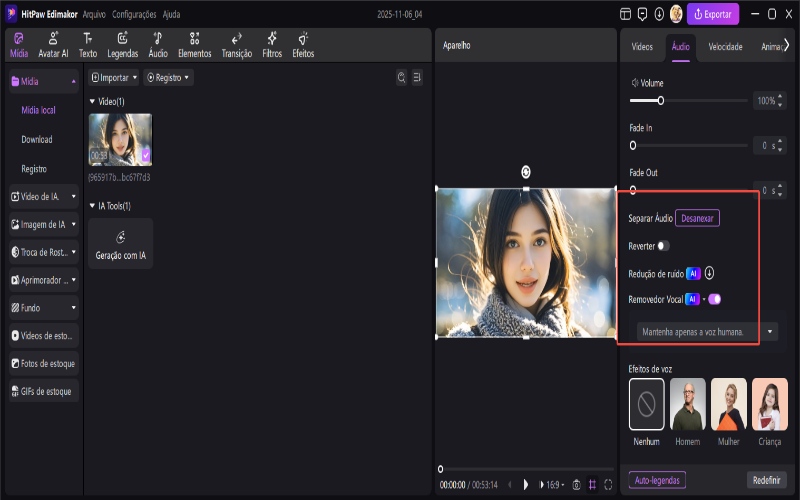This screenshot has height=500, width=800.
Task: Open the 16:9 aspect ratio dropdown
Action: (552, 485)
